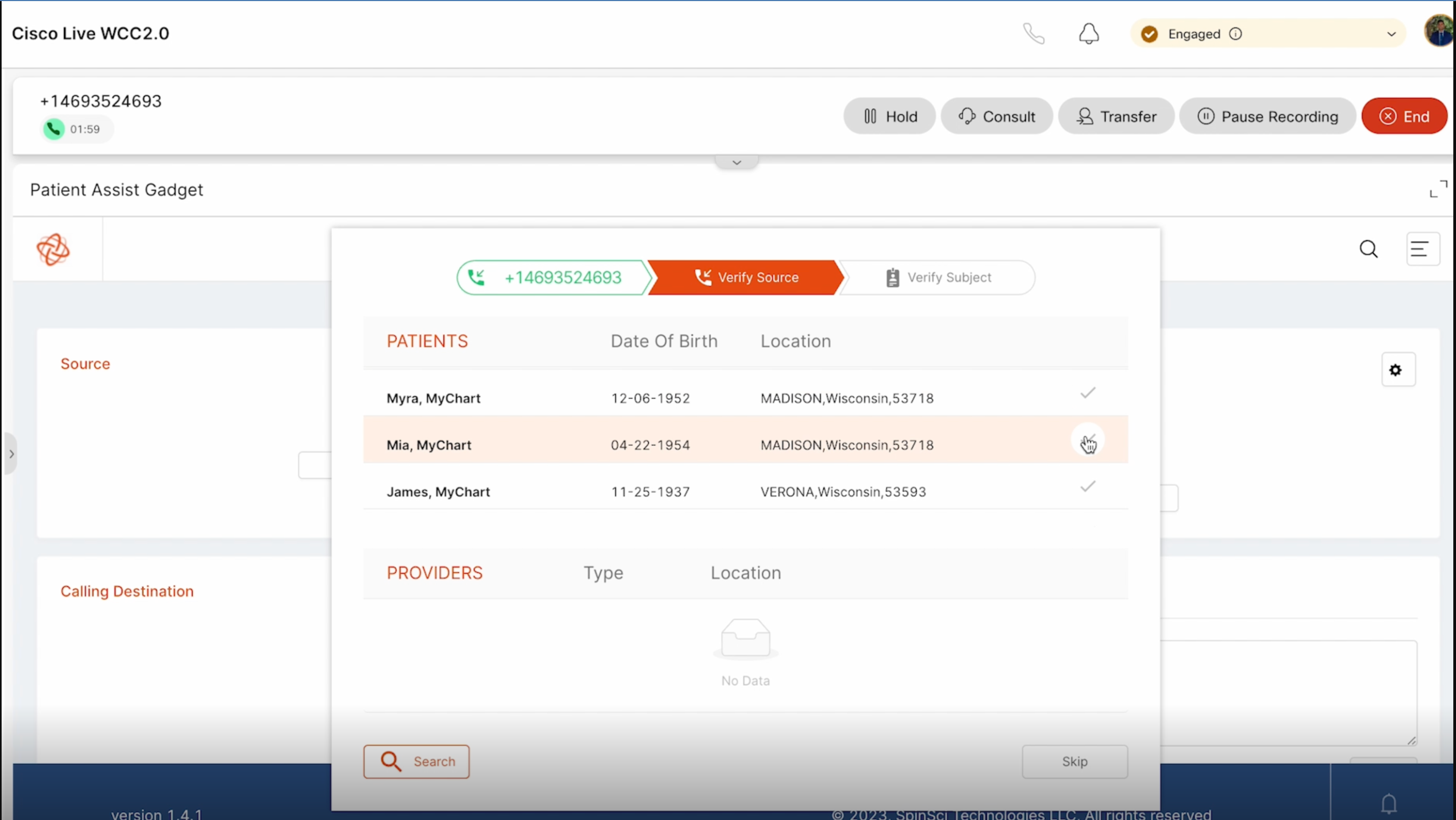Click date of birth 04-22-1954
The width and height of the screenshot is (1456, 820).
[650, 445]
